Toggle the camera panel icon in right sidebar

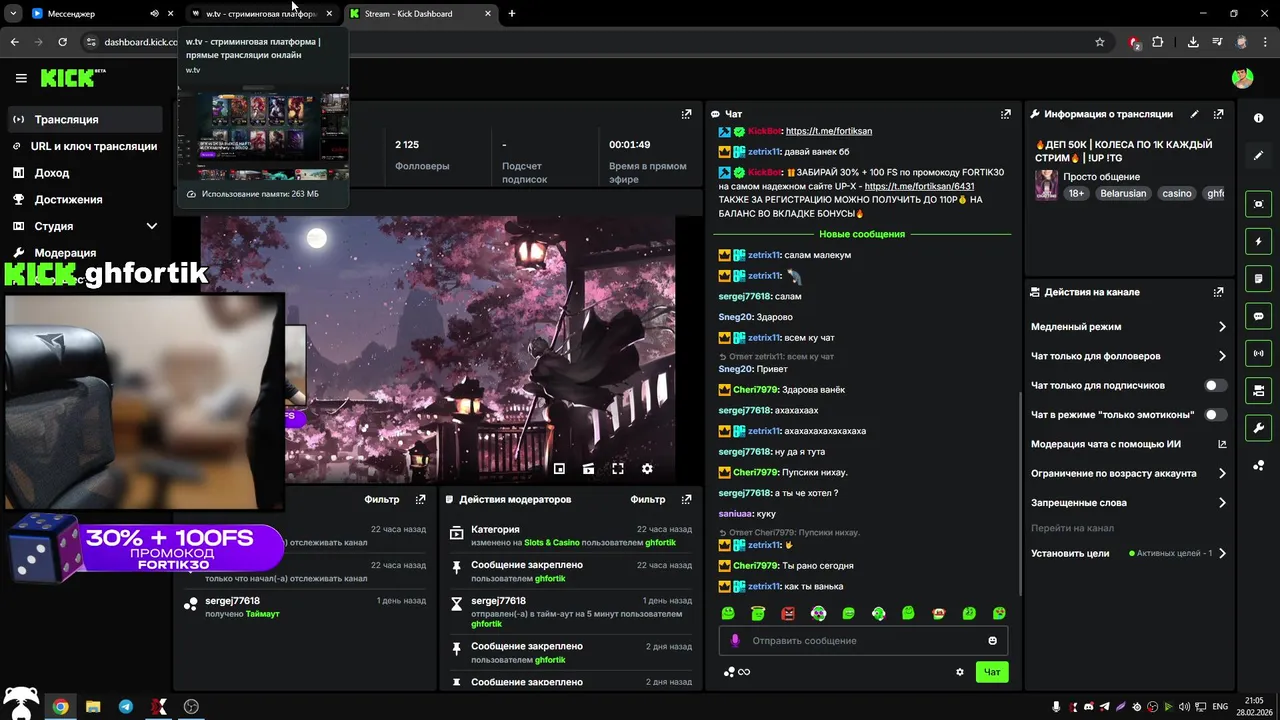point(1258,390)
